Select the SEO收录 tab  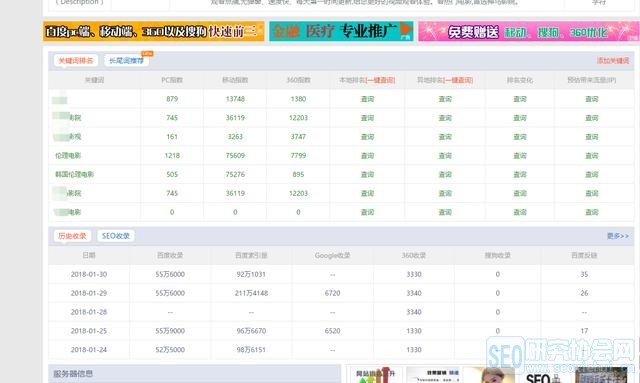(x=116, y=236)
